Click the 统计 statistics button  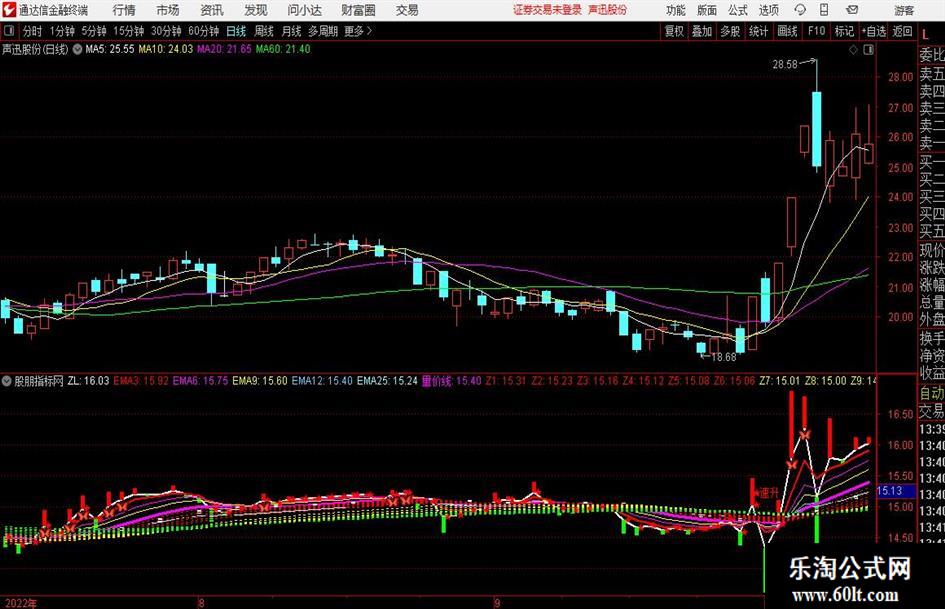pyautogui.click(x=758, y=31)
